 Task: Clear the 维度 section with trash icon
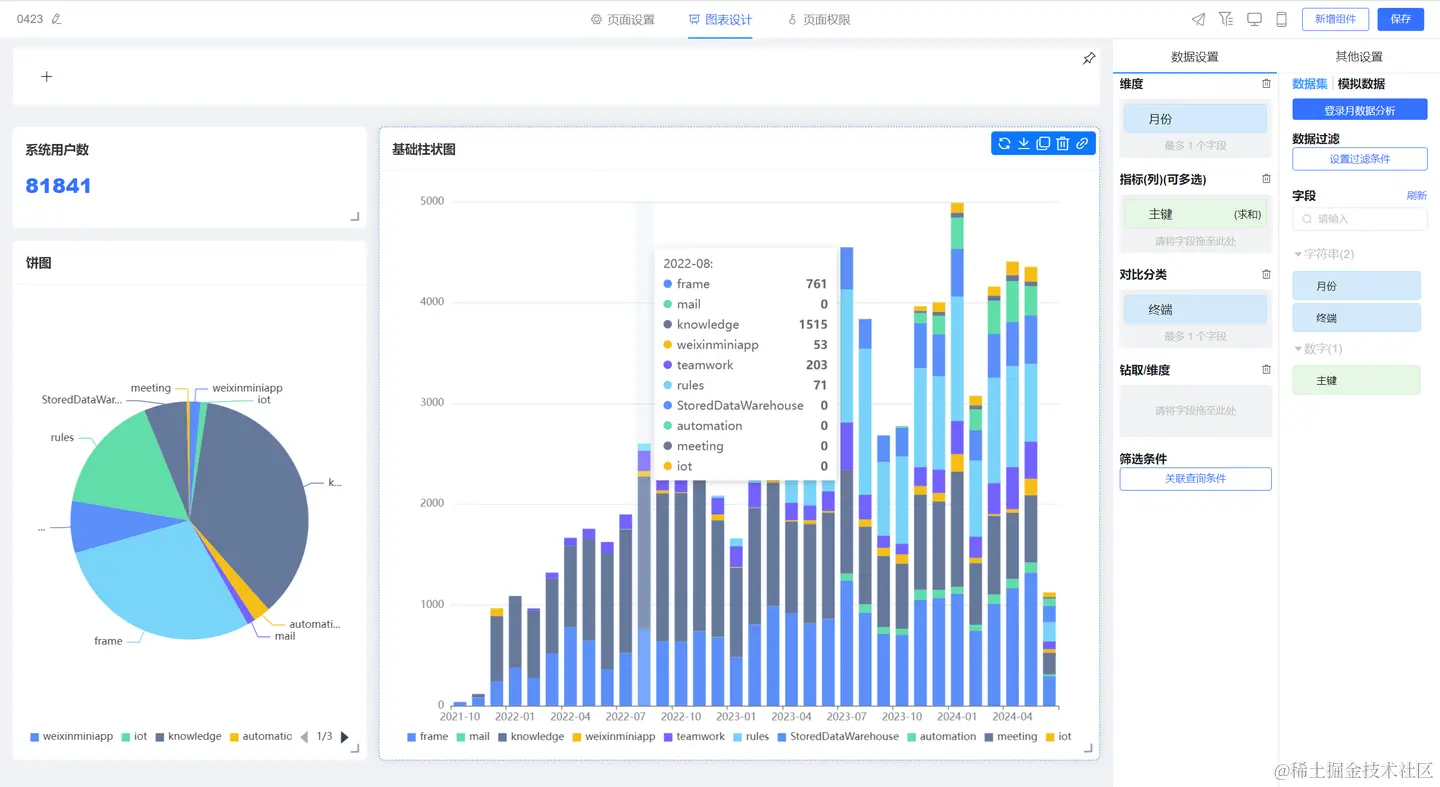tap(1266, 84)
